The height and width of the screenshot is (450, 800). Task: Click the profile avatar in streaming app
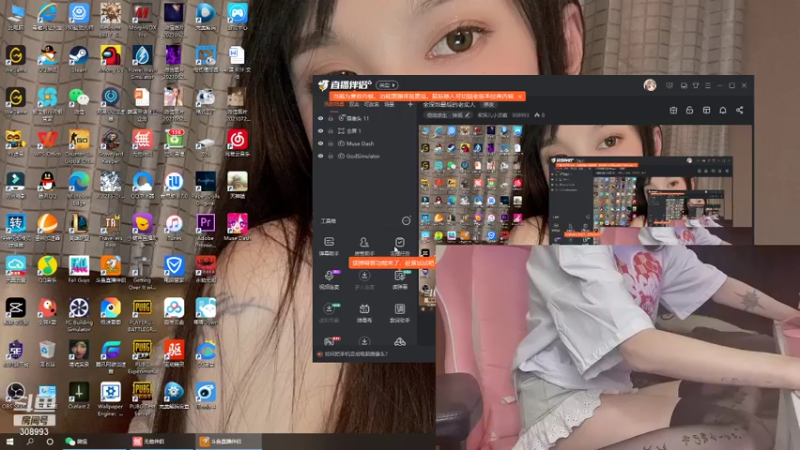[649, 85]
